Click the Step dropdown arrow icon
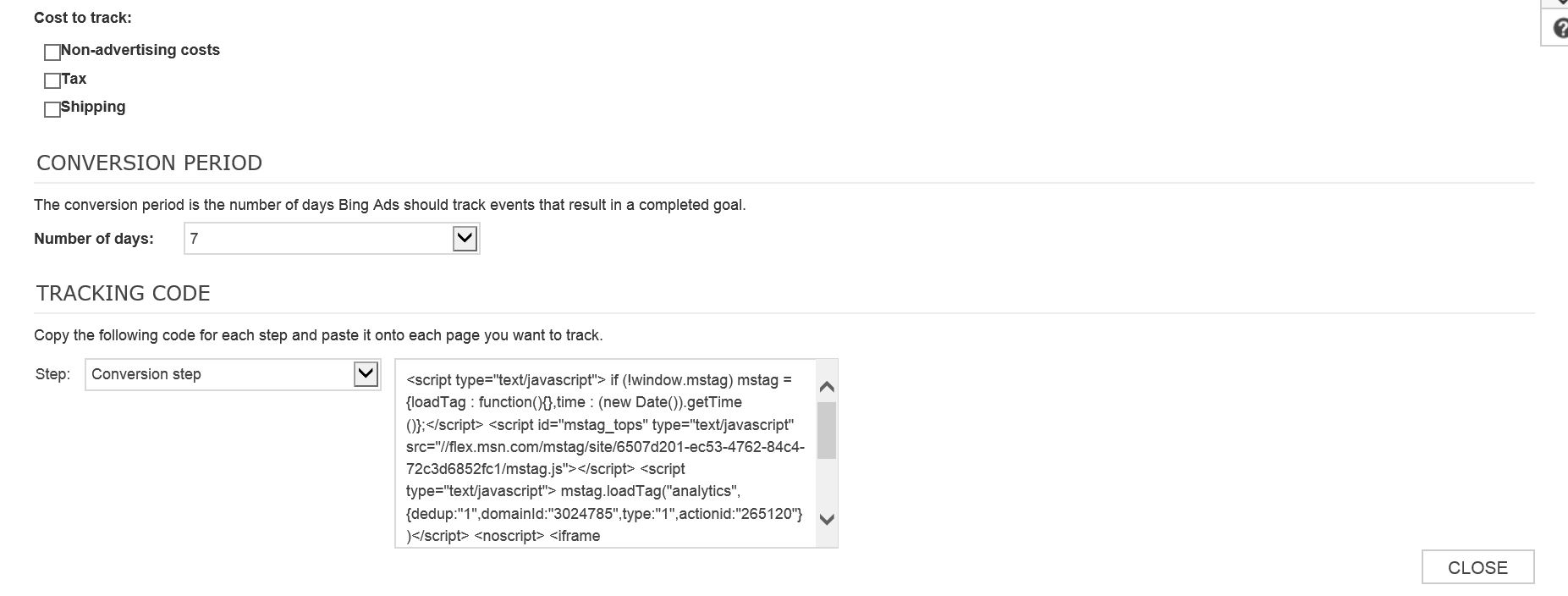This screenshot has width=1568, height=596. point(366,373)
